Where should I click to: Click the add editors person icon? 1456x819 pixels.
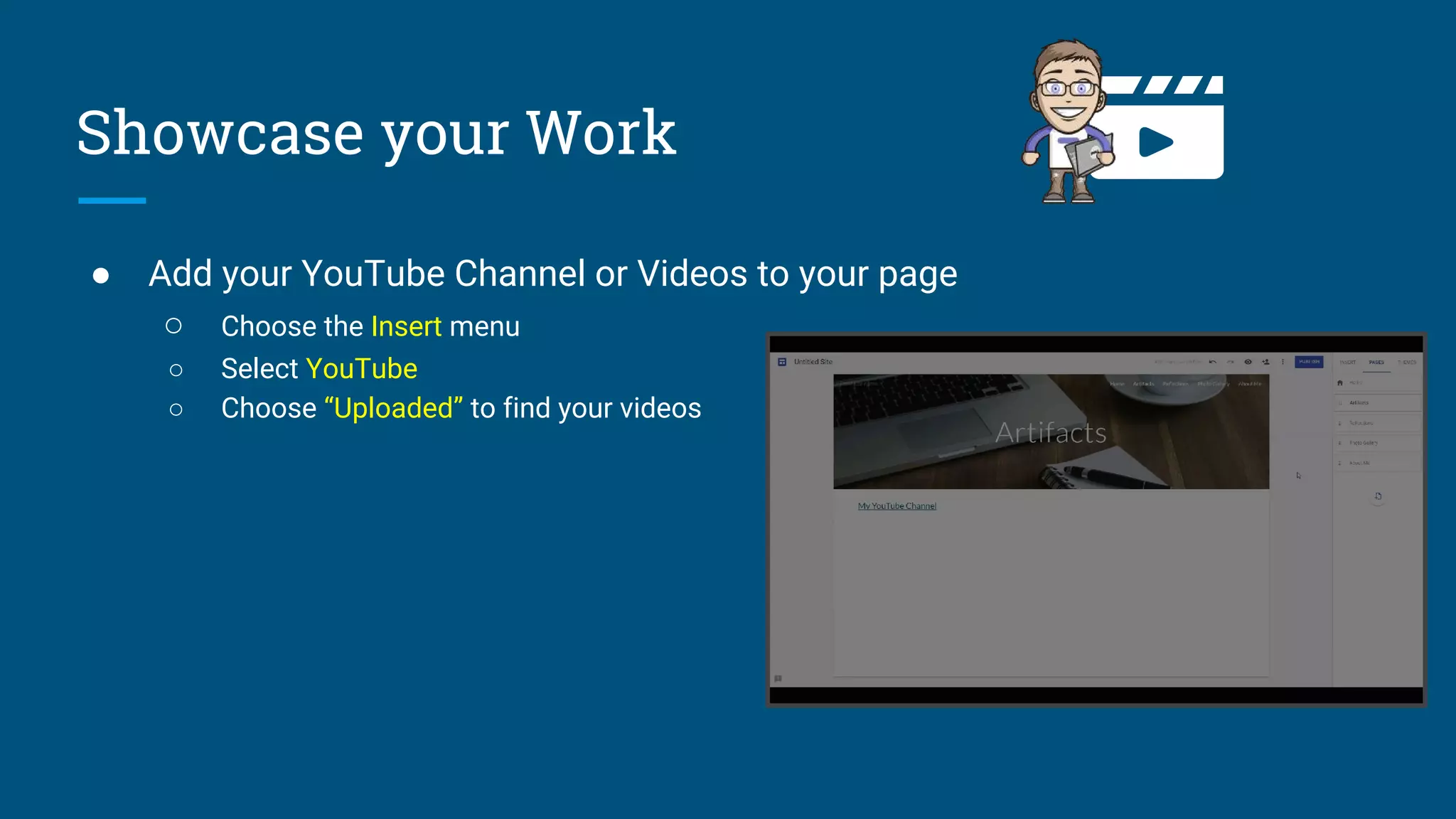click(1265, 362)
